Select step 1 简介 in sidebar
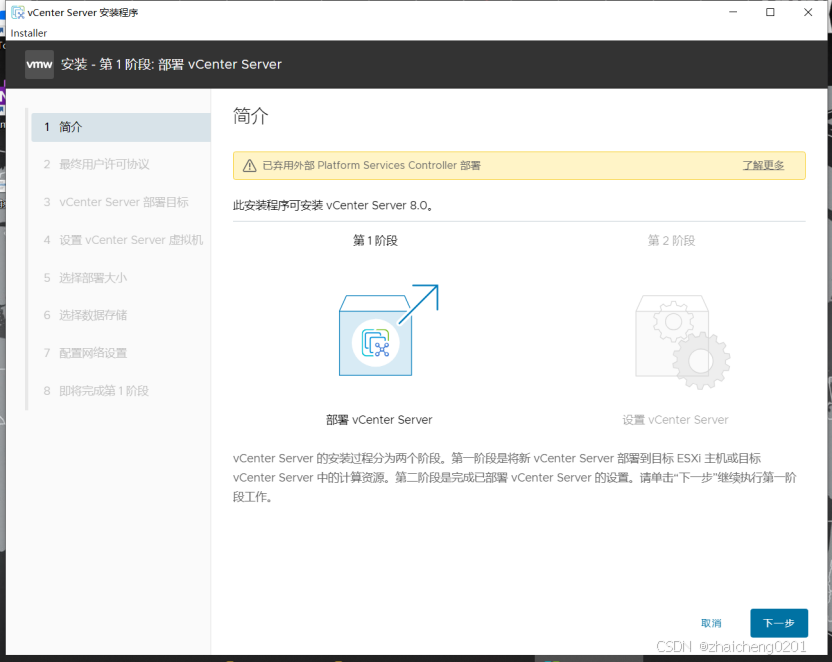 (121, 127)
